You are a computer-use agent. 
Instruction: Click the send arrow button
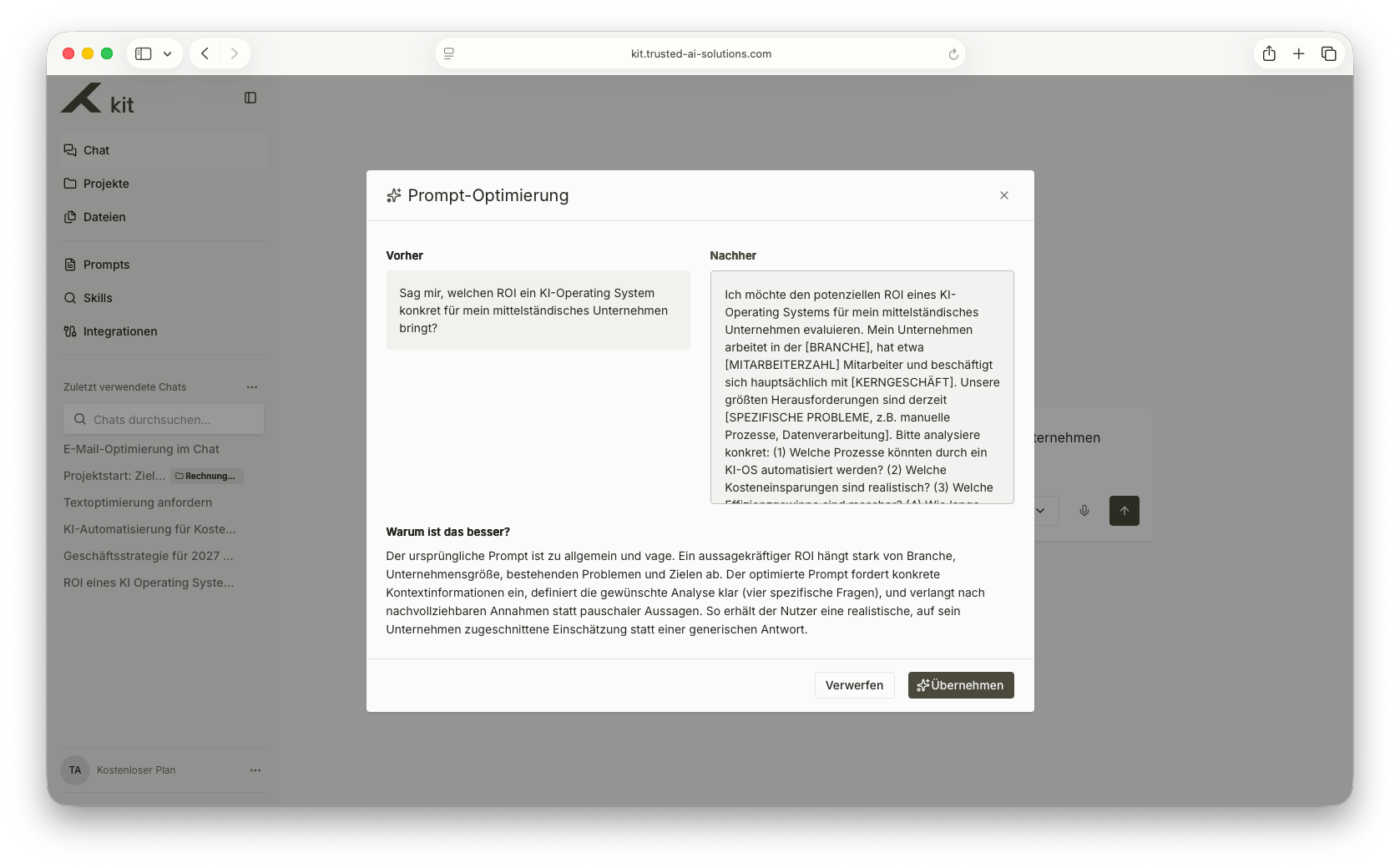point(1125,511)
